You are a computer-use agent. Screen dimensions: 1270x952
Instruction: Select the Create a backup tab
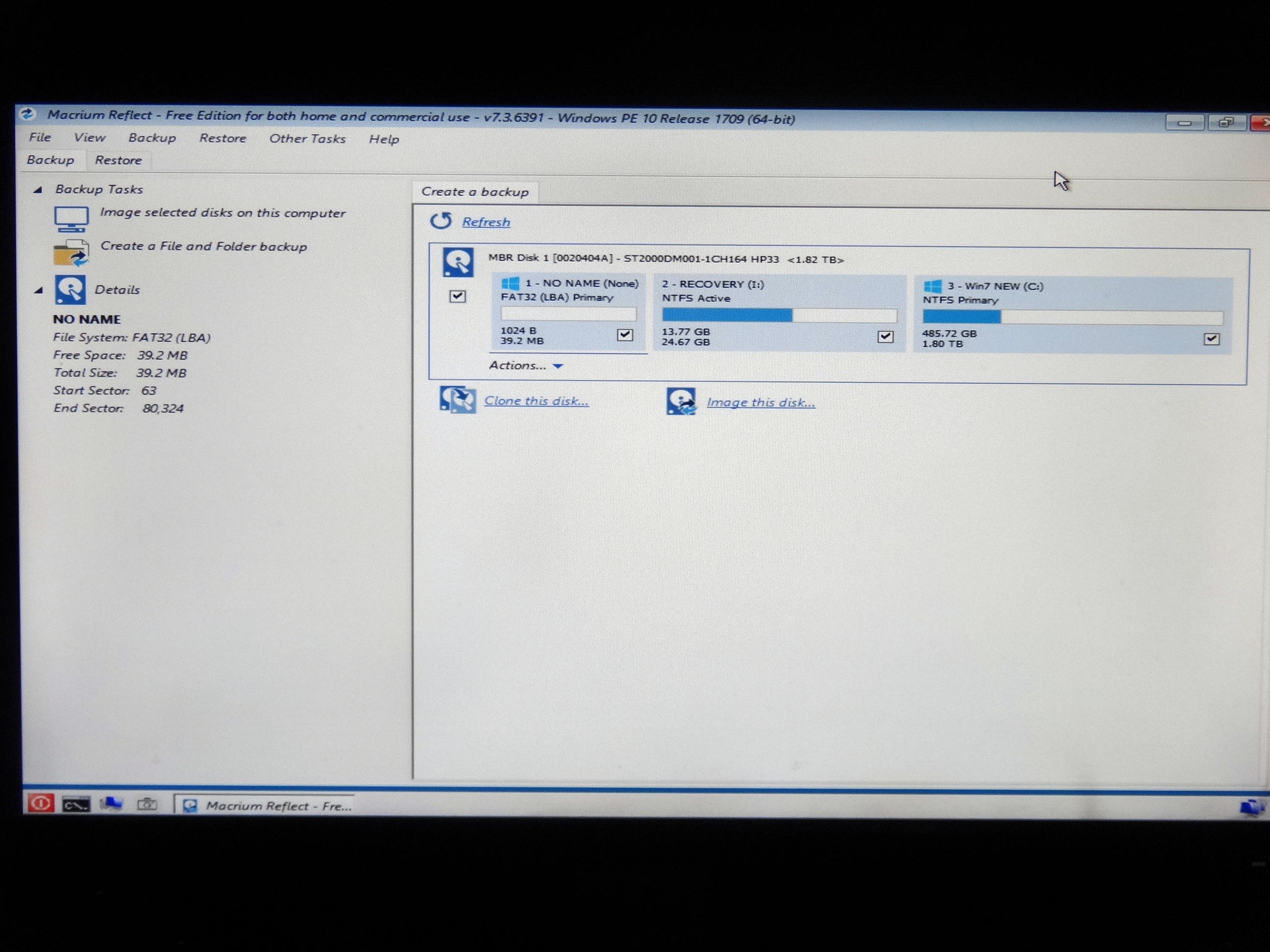coord(475,191)
